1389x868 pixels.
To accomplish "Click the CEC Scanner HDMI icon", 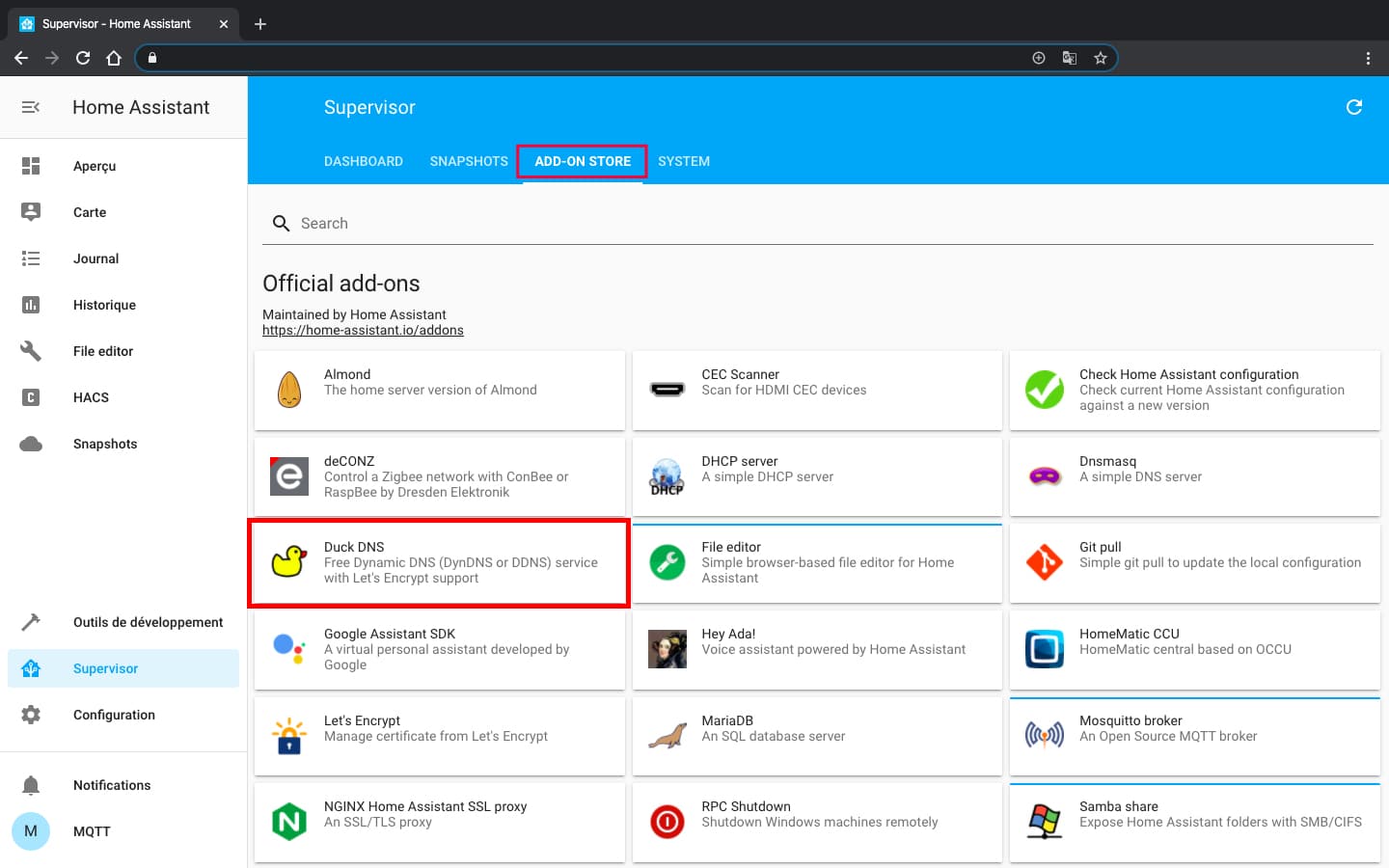I will (667, 390).
